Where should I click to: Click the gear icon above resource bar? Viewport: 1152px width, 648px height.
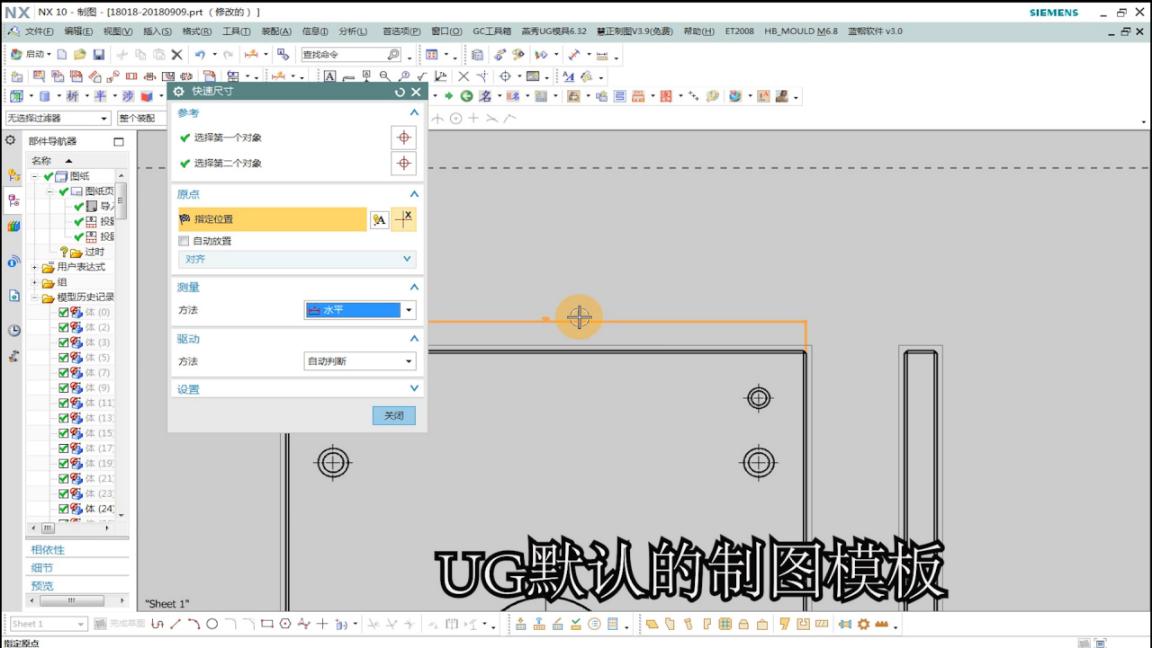[x=10, y=140]
